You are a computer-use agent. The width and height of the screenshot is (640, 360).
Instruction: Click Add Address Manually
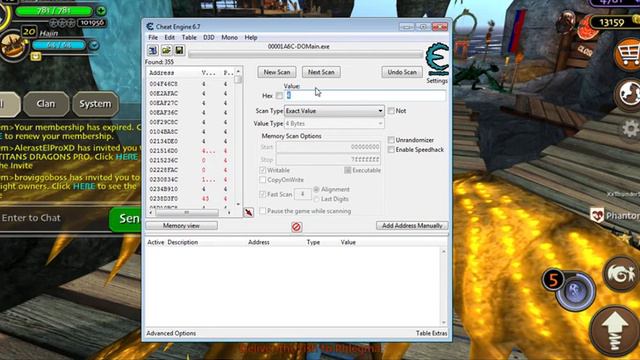pos(412,225)
